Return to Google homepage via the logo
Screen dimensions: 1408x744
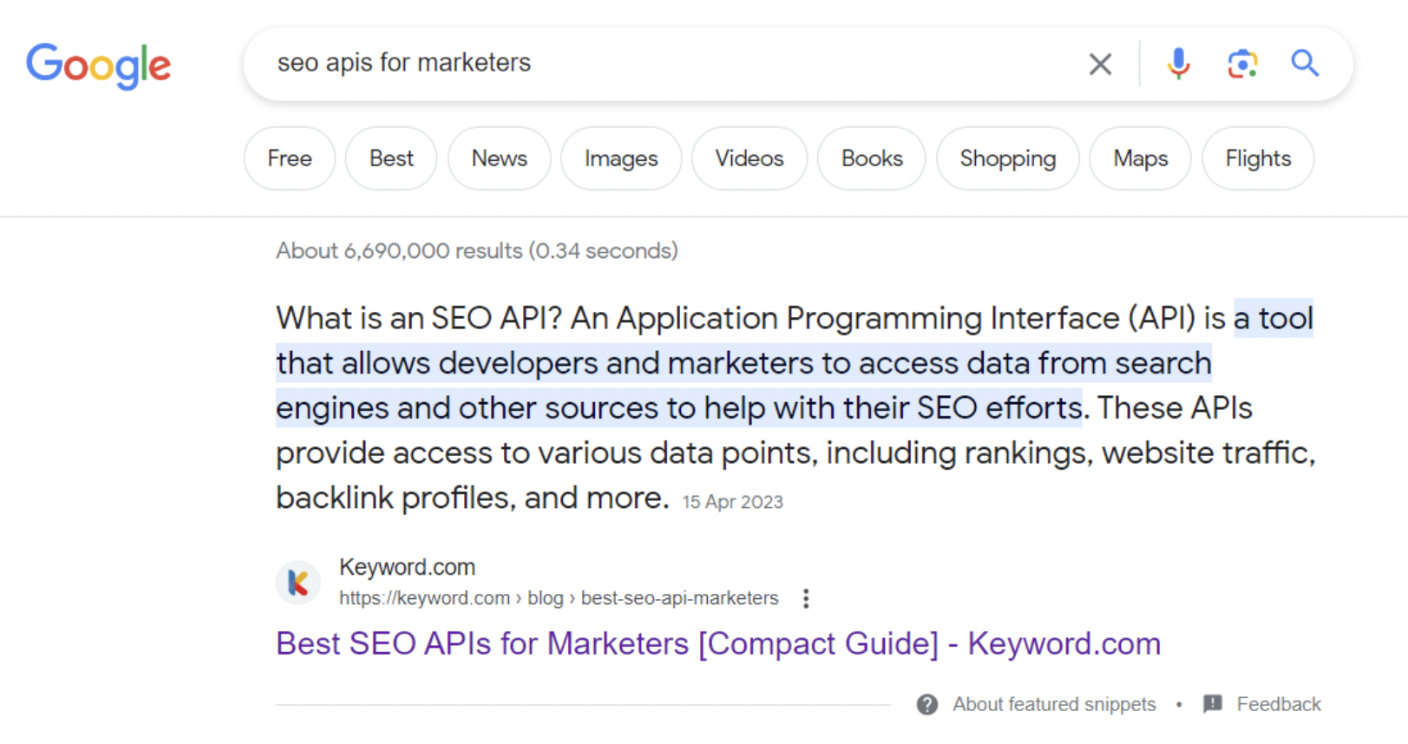click(x=98, y=65)
